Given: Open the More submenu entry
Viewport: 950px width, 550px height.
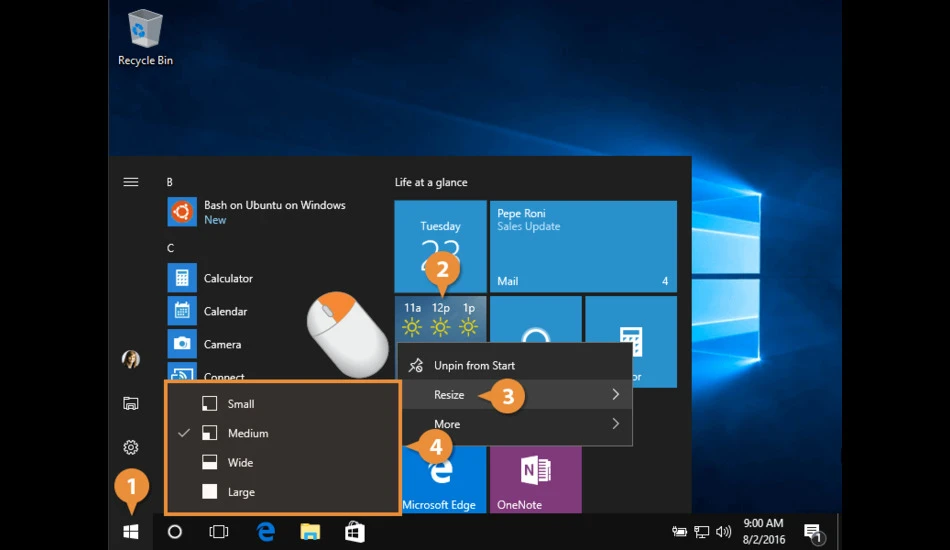Looking at the screenshot, I should (515, 424).
